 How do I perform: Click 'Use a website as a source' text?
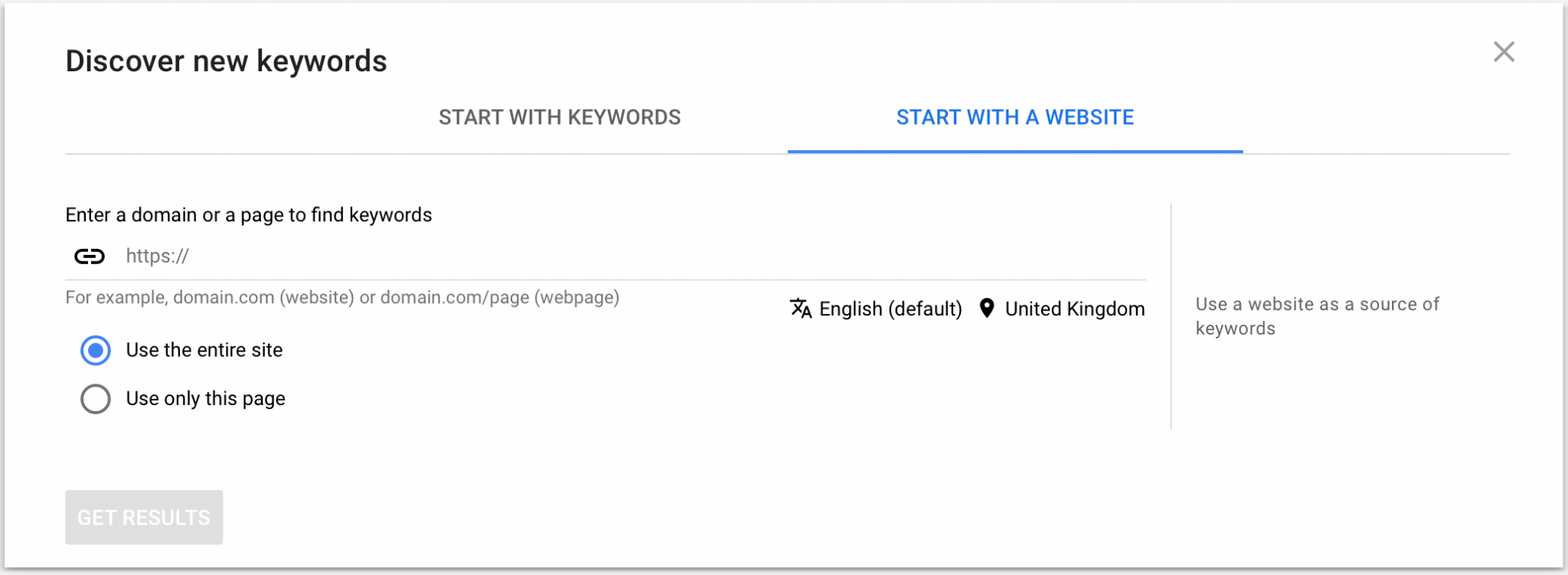[1317, 316]
